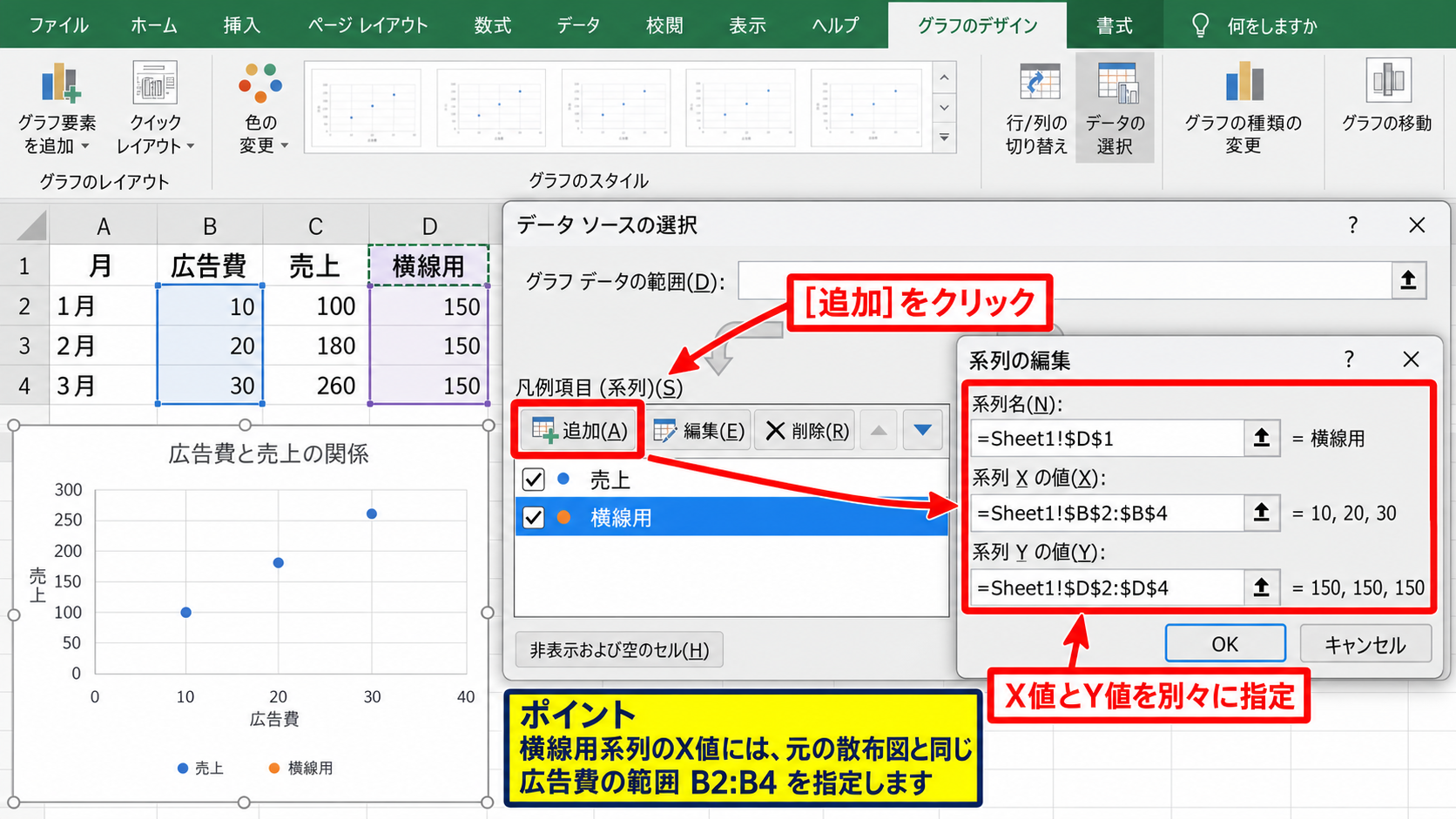Select the fifth chart style thumbnail

(866, 107)
